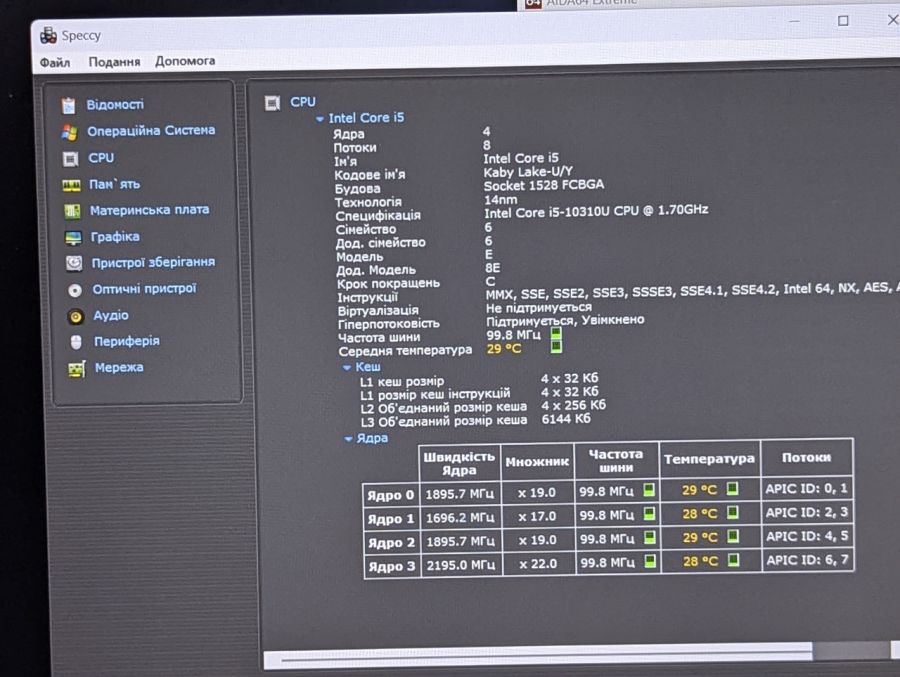Click the 2195.0 МГц core speed cell
900x677 pixels.
(460, 565)
